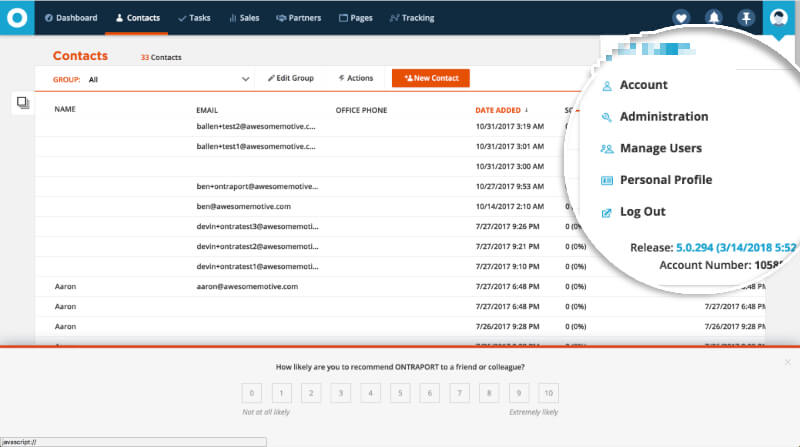The image size is (800, 447).
Task: Click the 33 Contacts count label
Action: tap(161, 57)
